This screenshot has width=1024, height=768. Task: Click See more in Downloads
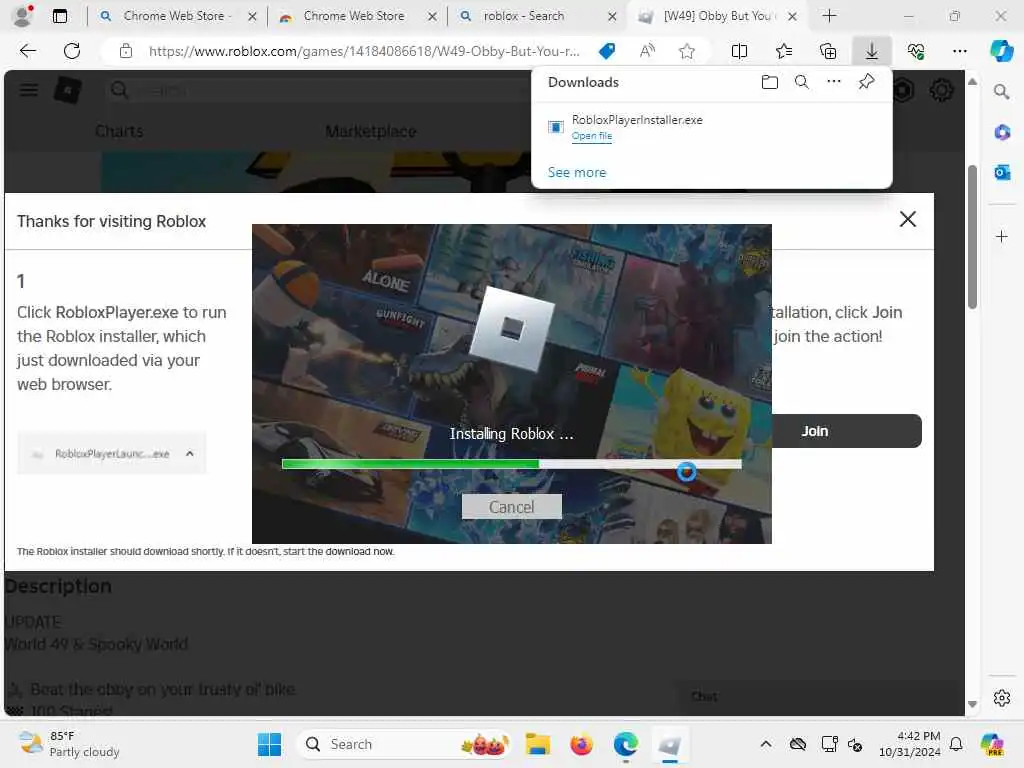tap(577, 172)
